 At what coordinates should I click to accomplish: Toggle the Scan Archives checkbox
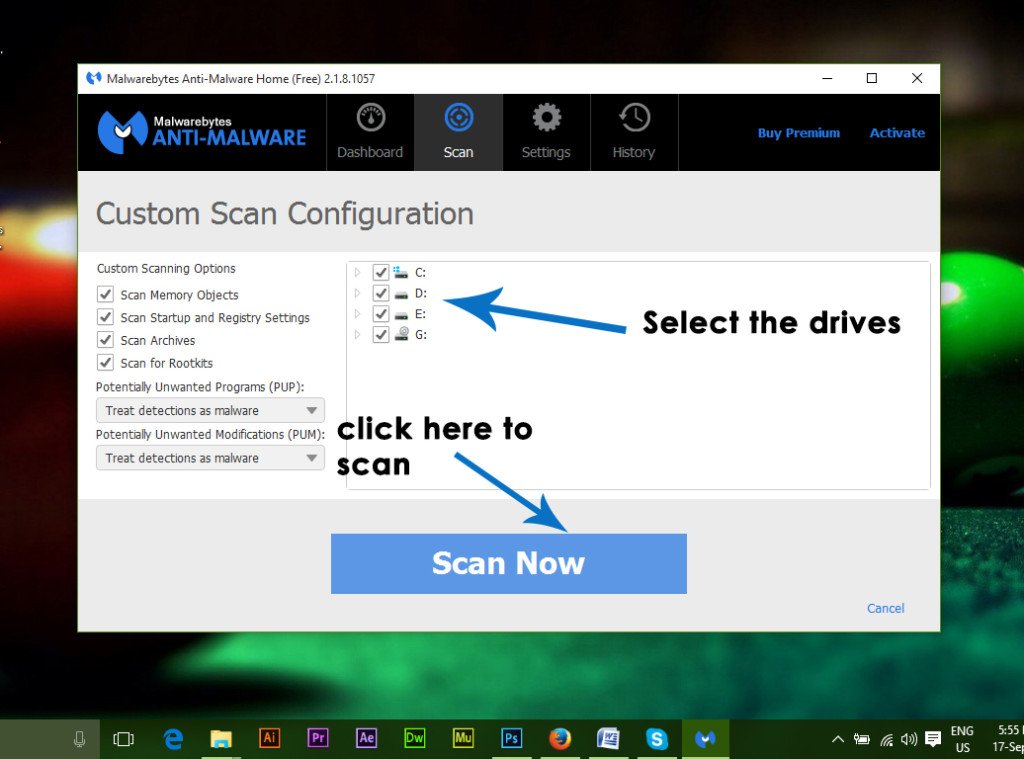point(105,340)
